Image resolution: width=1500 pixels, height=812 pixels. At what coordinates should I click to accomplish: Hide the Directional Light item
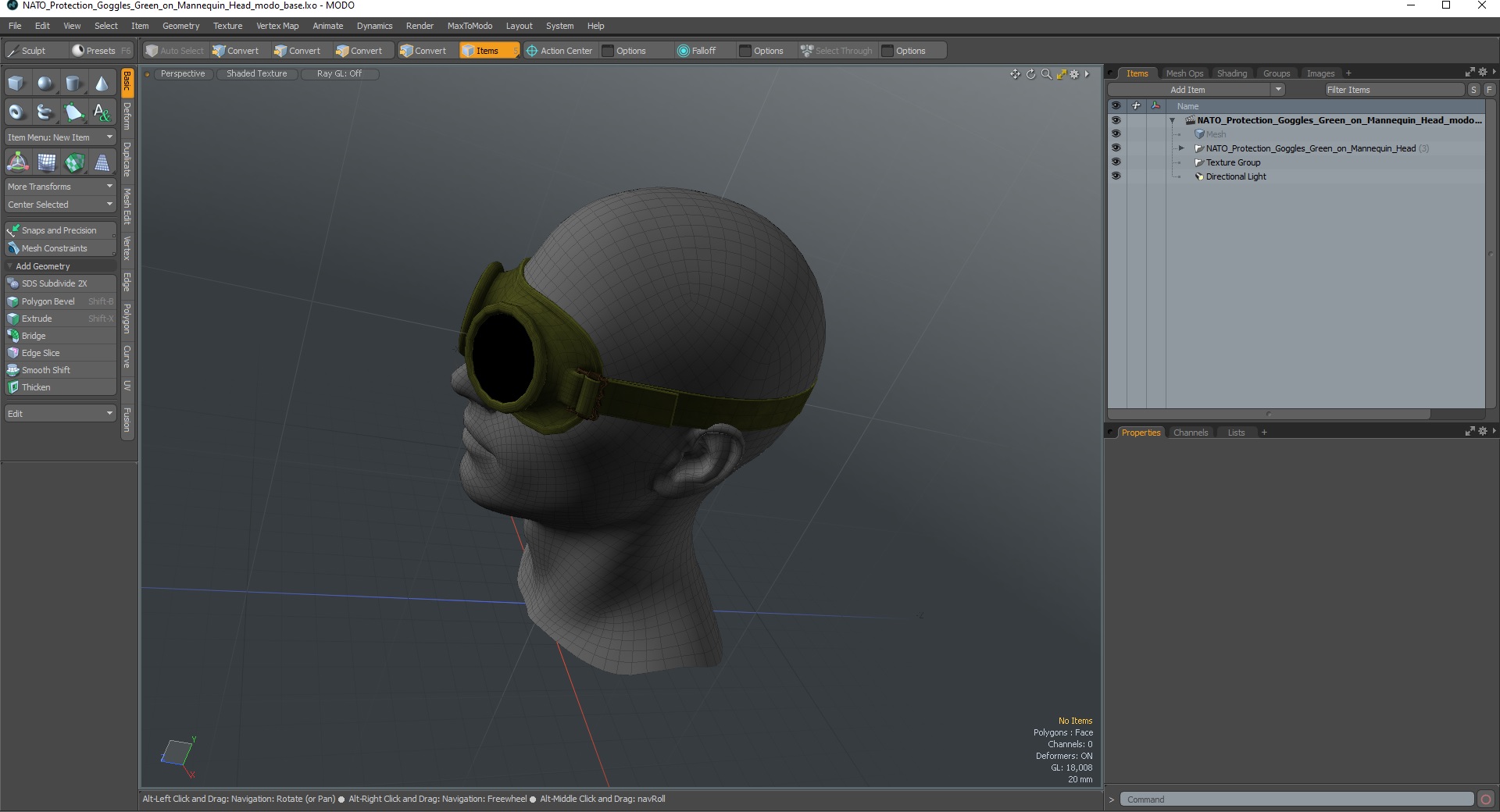coord(1116,176)
